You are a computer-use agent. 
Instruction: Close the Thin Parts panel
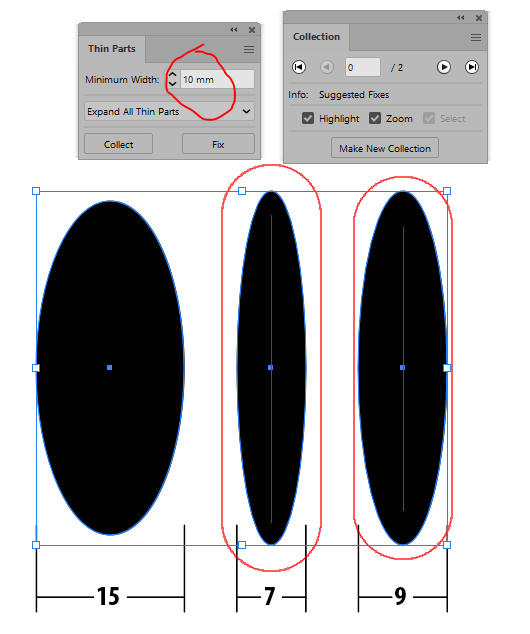click(252, 30)
